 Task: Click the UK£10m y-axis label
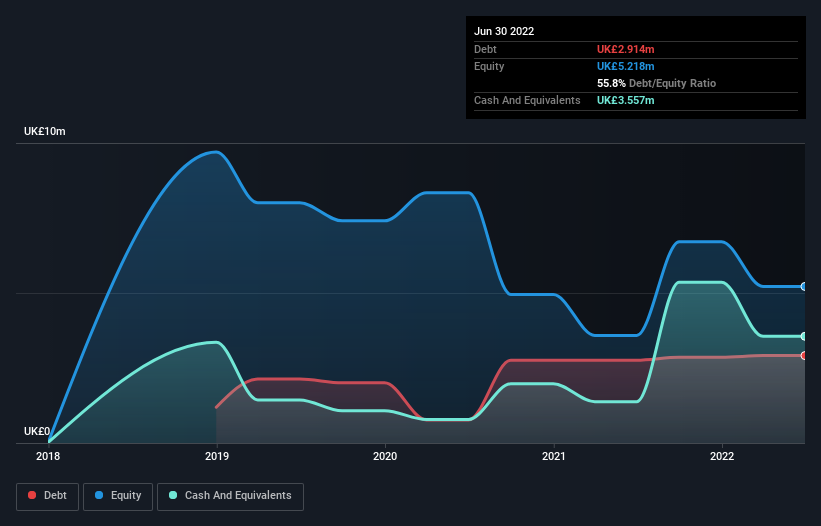click(45, 131)
